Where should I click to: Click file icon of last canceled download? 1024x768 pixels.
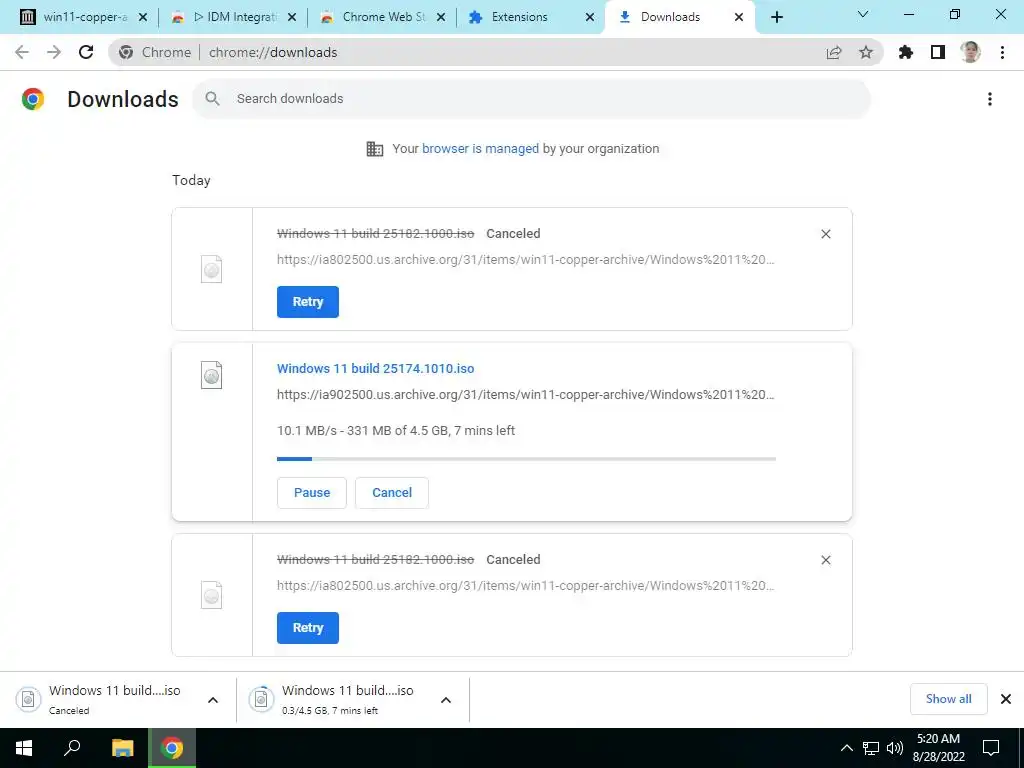coord(212,595)
